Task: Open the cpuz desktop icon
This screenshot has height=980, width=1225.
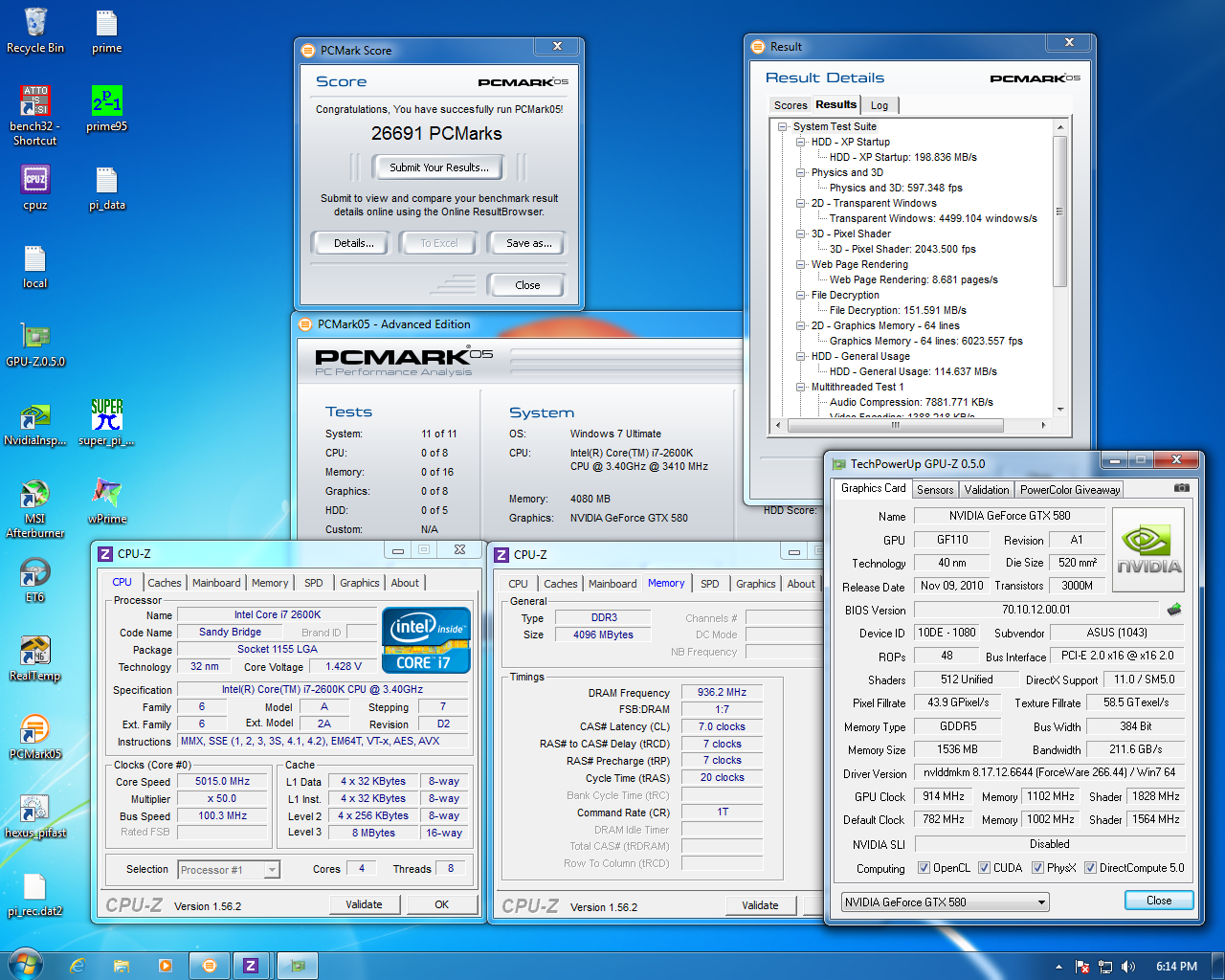Action: click(x=35, y=187)
